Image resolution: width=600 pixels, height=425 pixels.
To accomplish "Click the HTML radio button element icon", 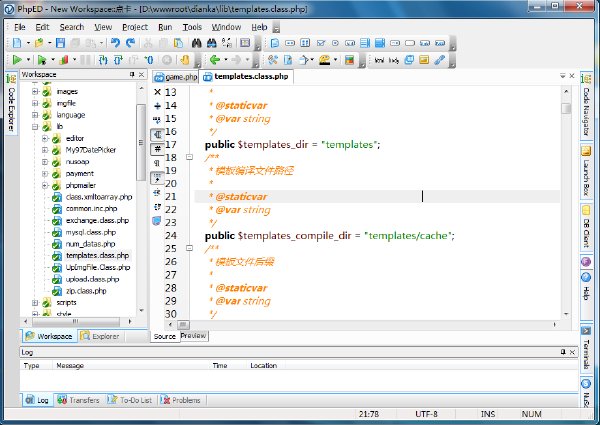I will [x=335, y=43].
